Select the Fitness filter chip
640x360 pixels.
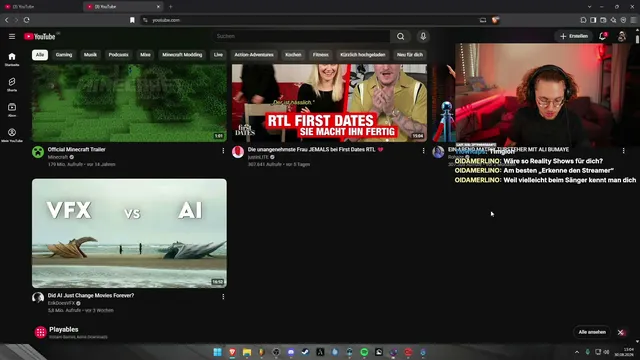pos(321,55)
